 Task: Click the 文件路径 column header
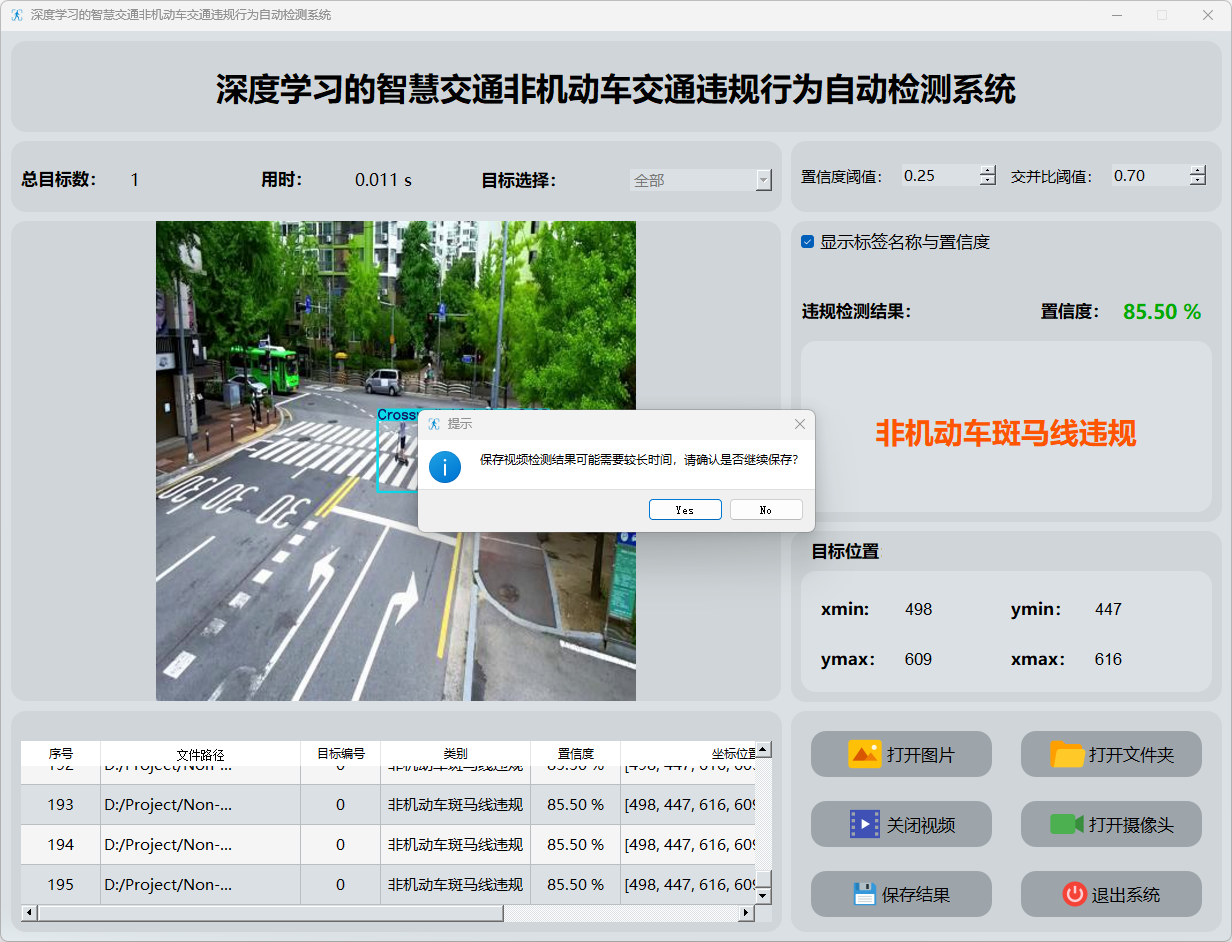click(x=200, y=754)
